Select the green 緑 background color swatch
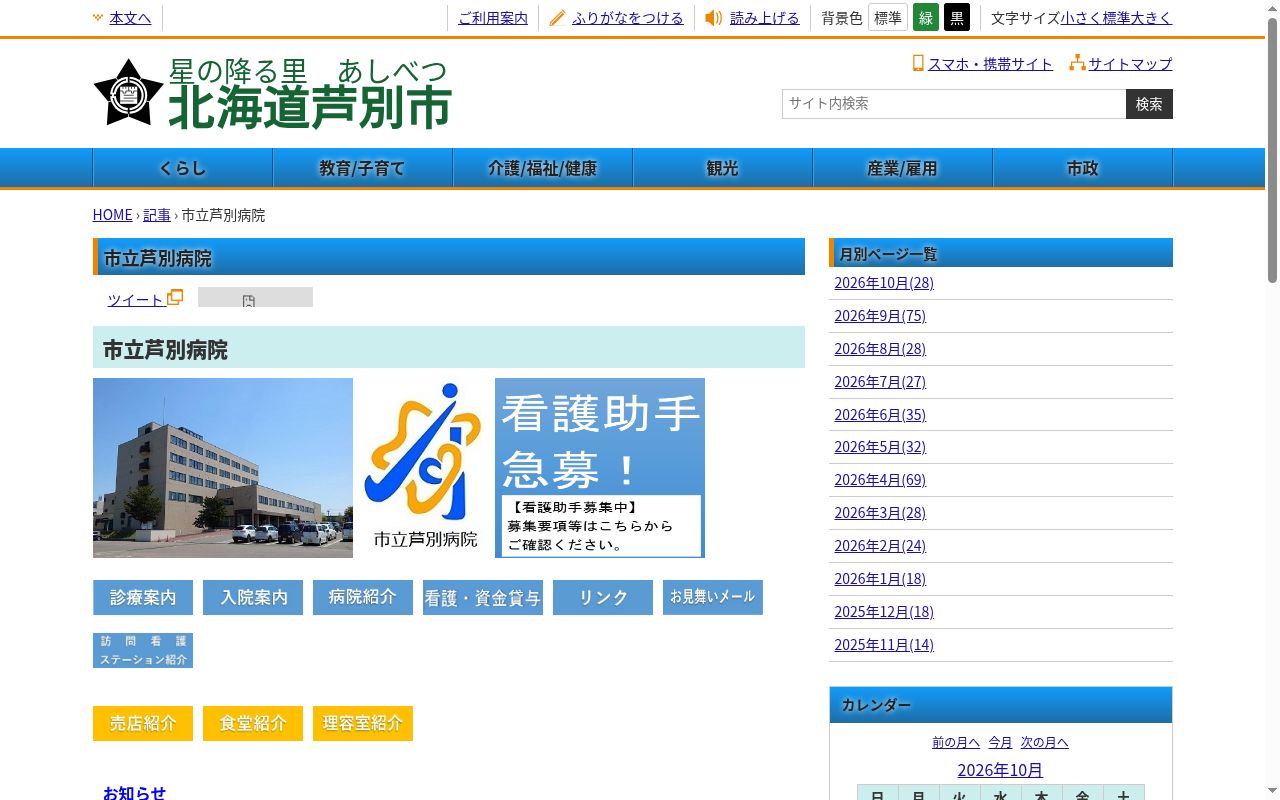This screenshot has height=800, width=1280. coord(926,18)
